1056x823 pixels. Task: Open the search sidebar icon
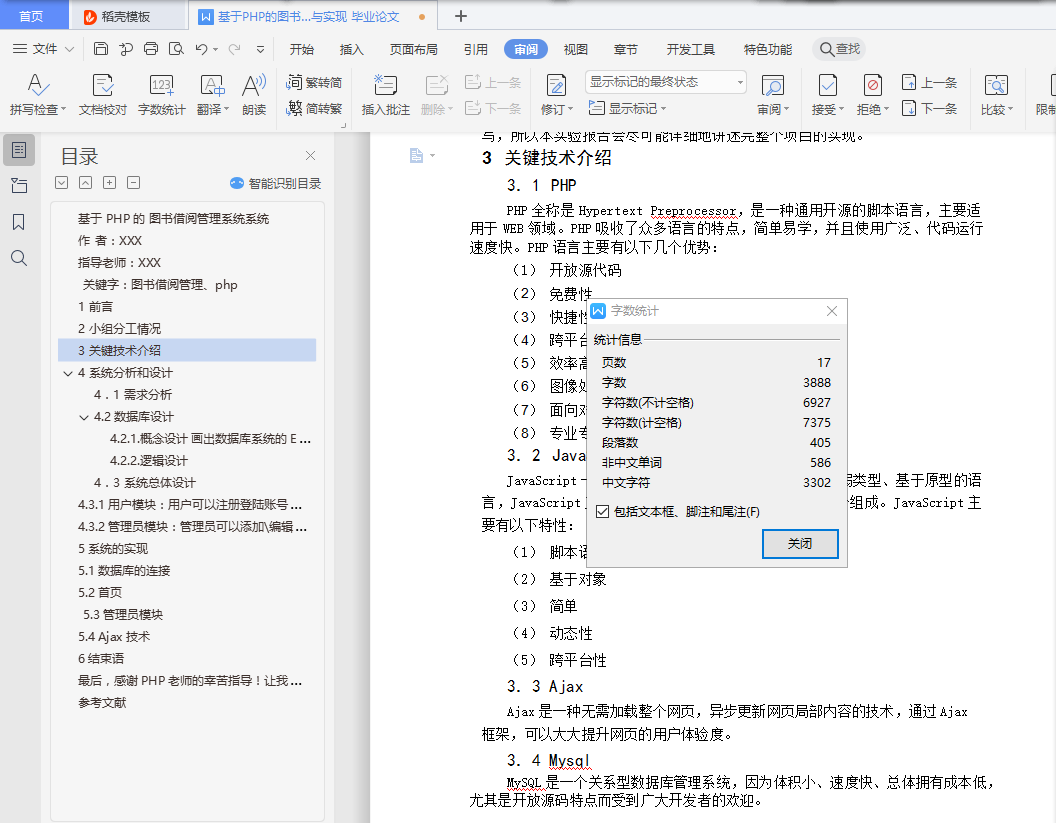pos(19,258)
